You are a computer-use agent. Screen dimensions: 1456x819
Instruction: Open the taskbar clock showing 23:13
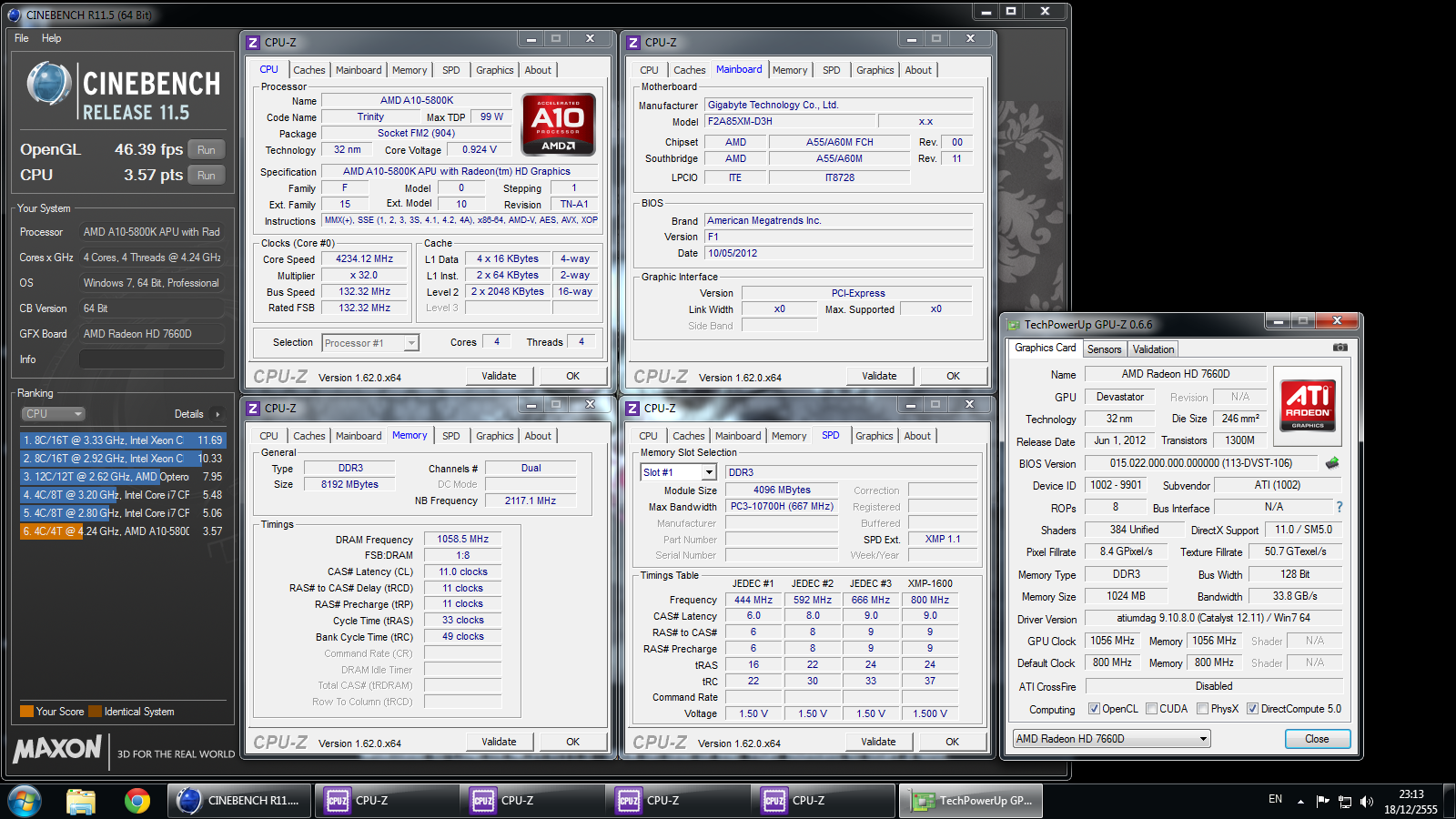pos(1411,802)
